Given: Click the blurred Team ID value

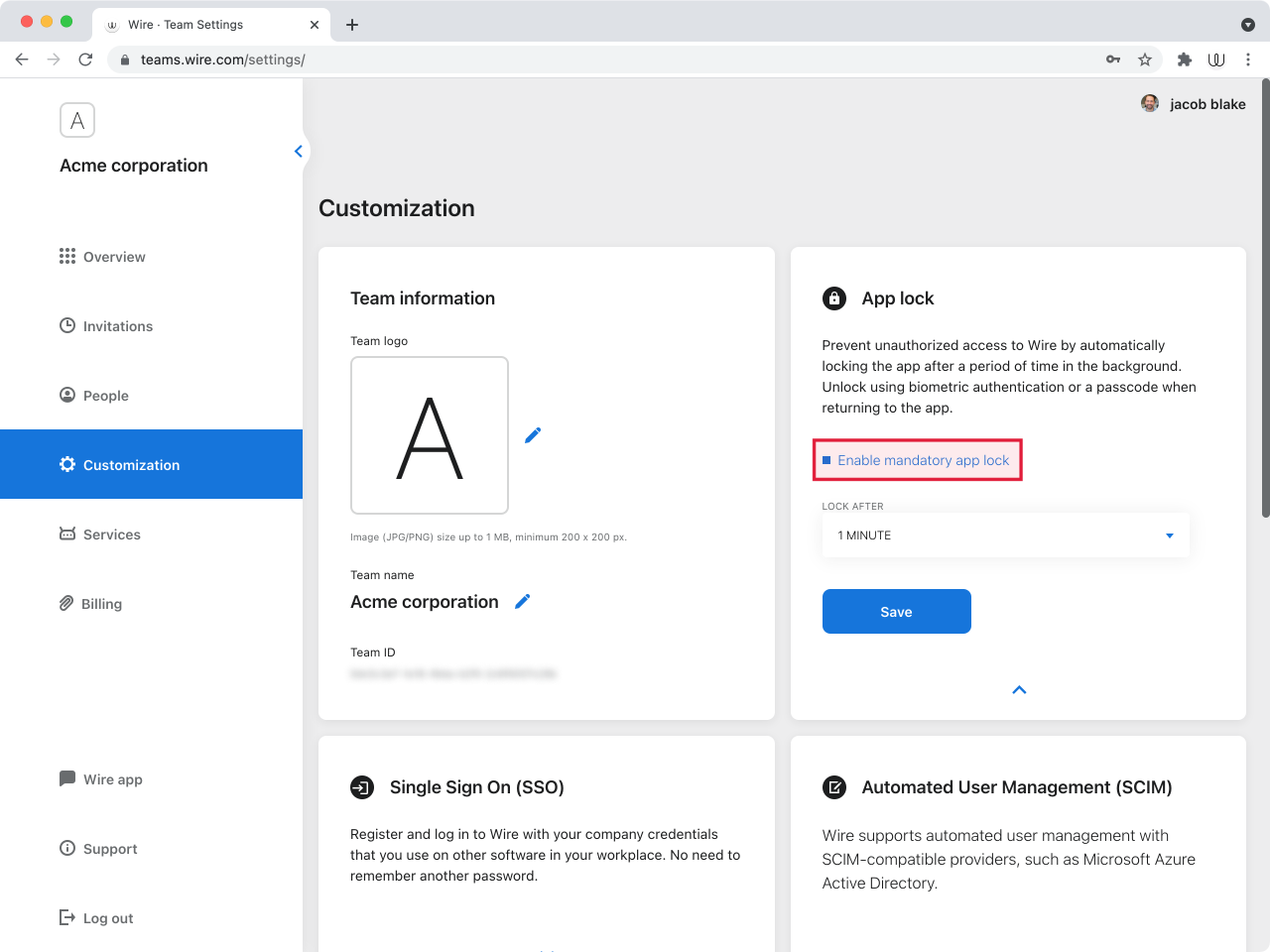Looking at the screenshot, I should (453, 674).
